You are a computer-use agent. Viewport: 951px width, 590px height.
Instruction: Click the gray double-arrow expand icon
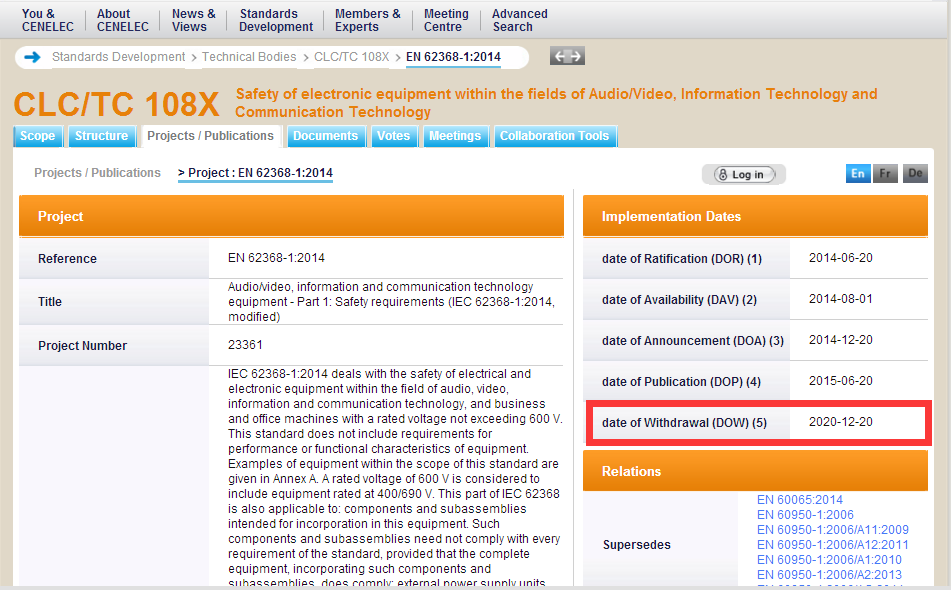point(567,56)
